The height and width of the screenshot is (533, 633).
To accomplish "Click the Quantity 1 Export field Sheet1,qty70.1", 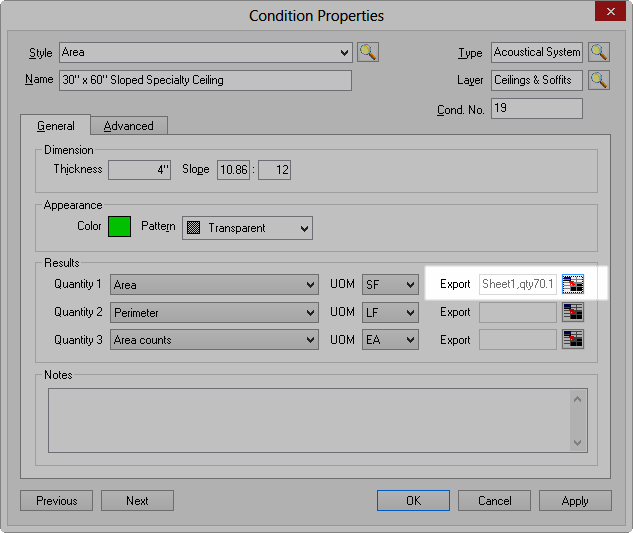I will click(518, 284).
